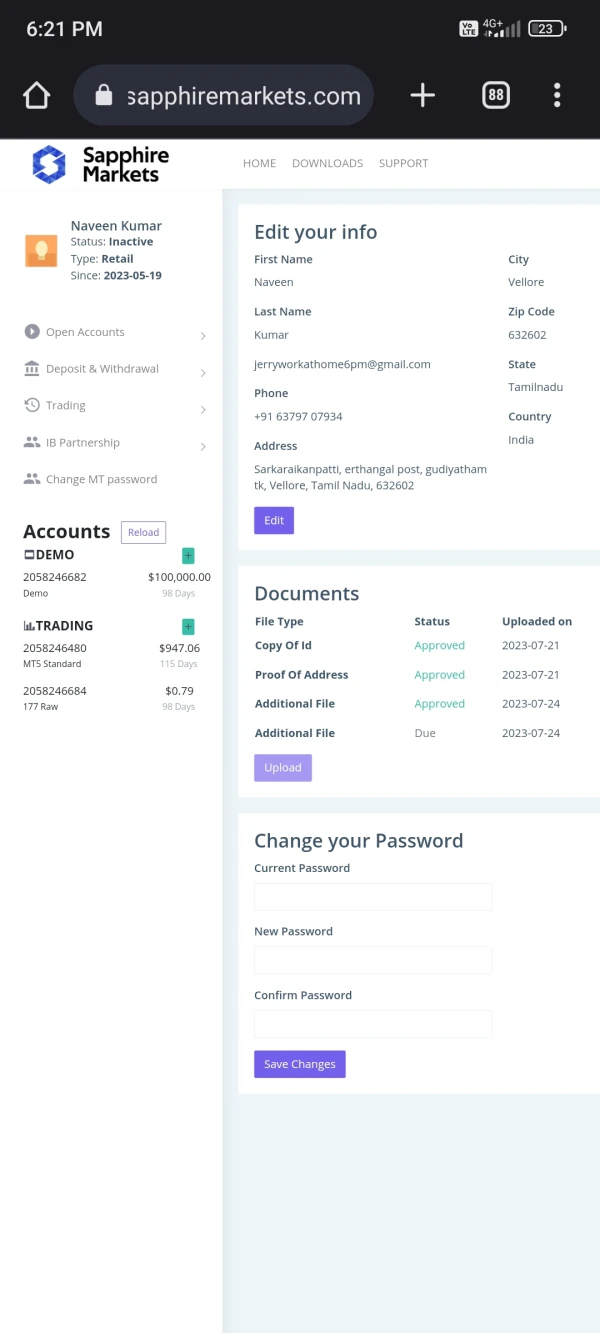Click the 2023-07-21 date for Proof Of Address
The image size is (600, 1333).
tap(531, 675)
